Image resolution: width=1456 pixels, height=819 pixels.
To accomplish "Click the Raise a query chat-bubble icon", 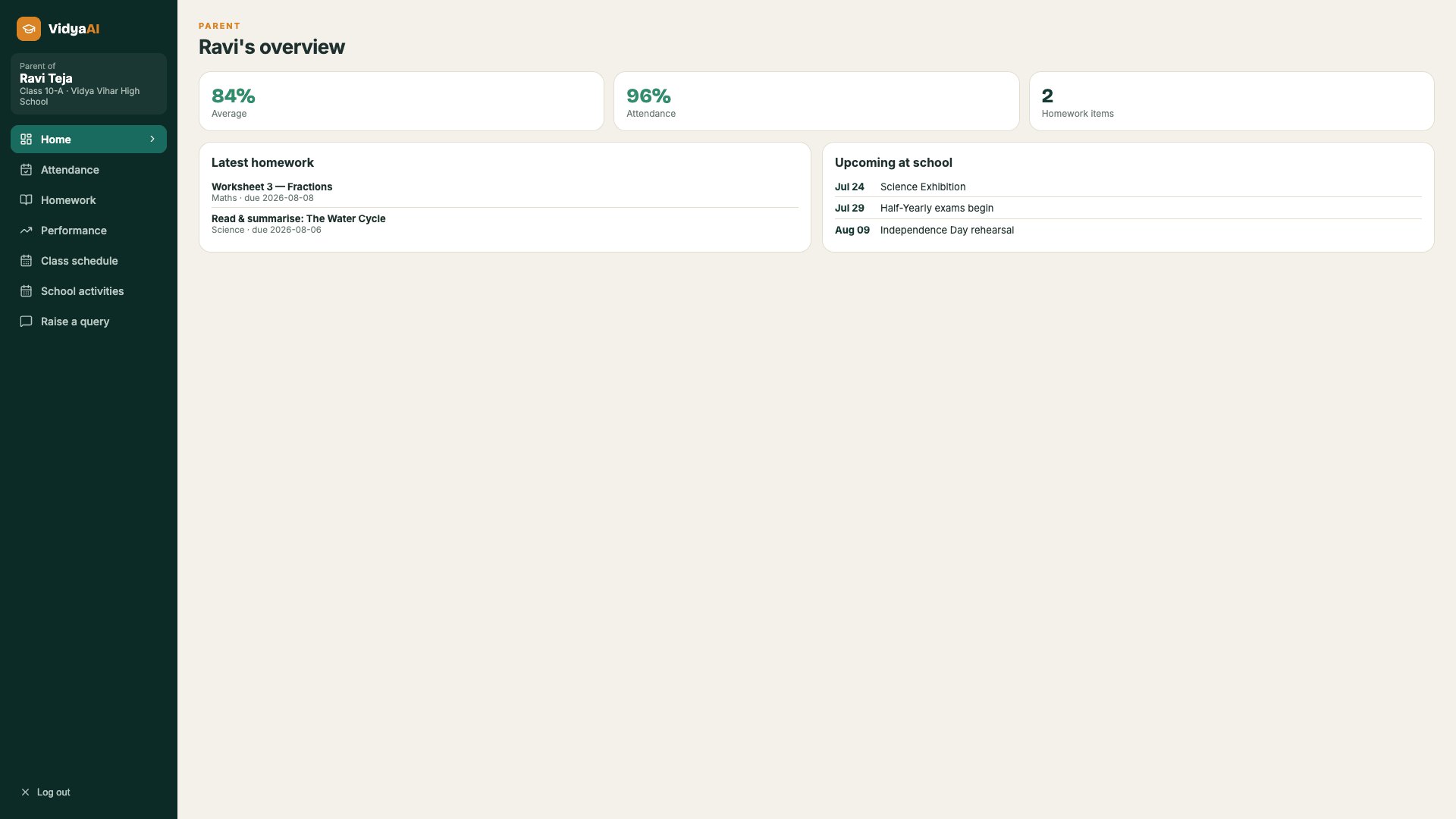I will click(x=26, y=322).
